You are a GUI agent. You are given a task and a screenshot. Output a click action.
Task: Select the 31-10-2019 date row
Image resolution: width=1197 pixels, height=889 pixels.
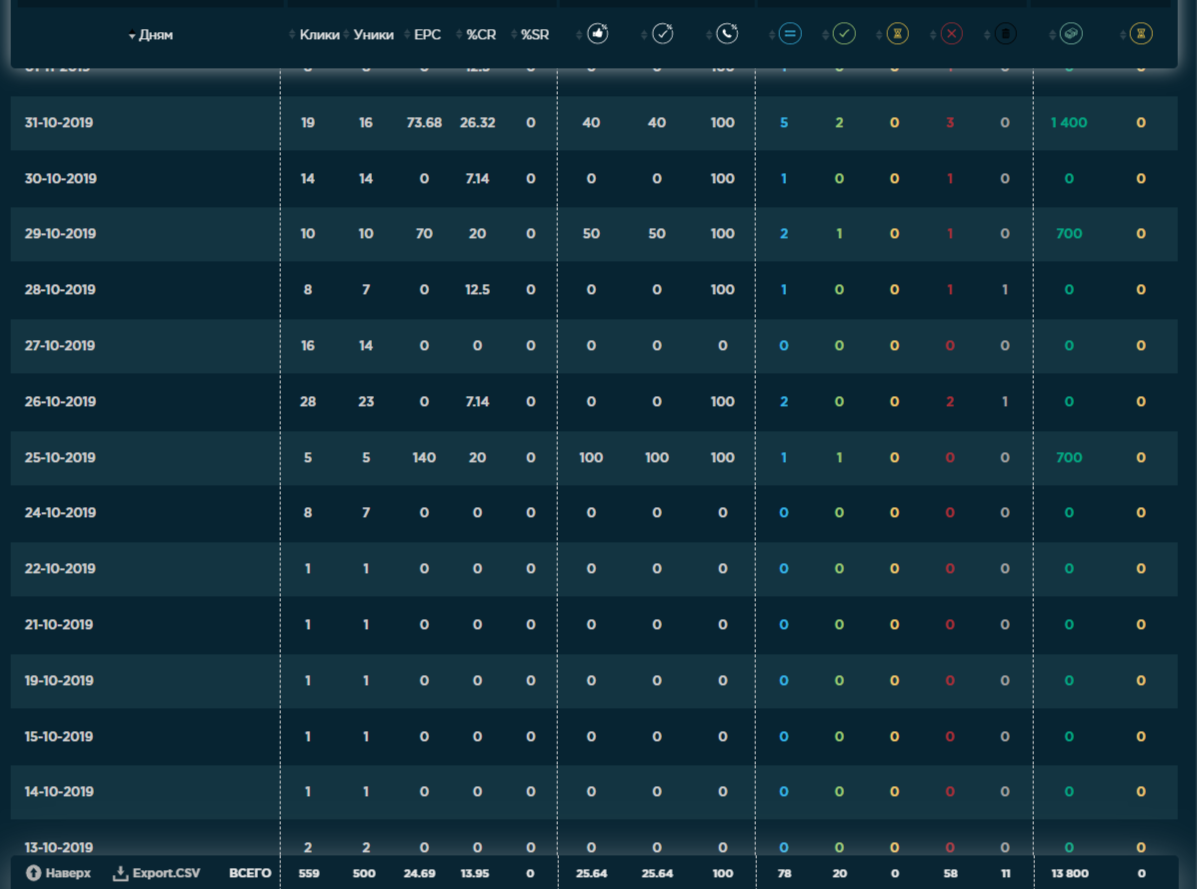(x=60, y=123)
